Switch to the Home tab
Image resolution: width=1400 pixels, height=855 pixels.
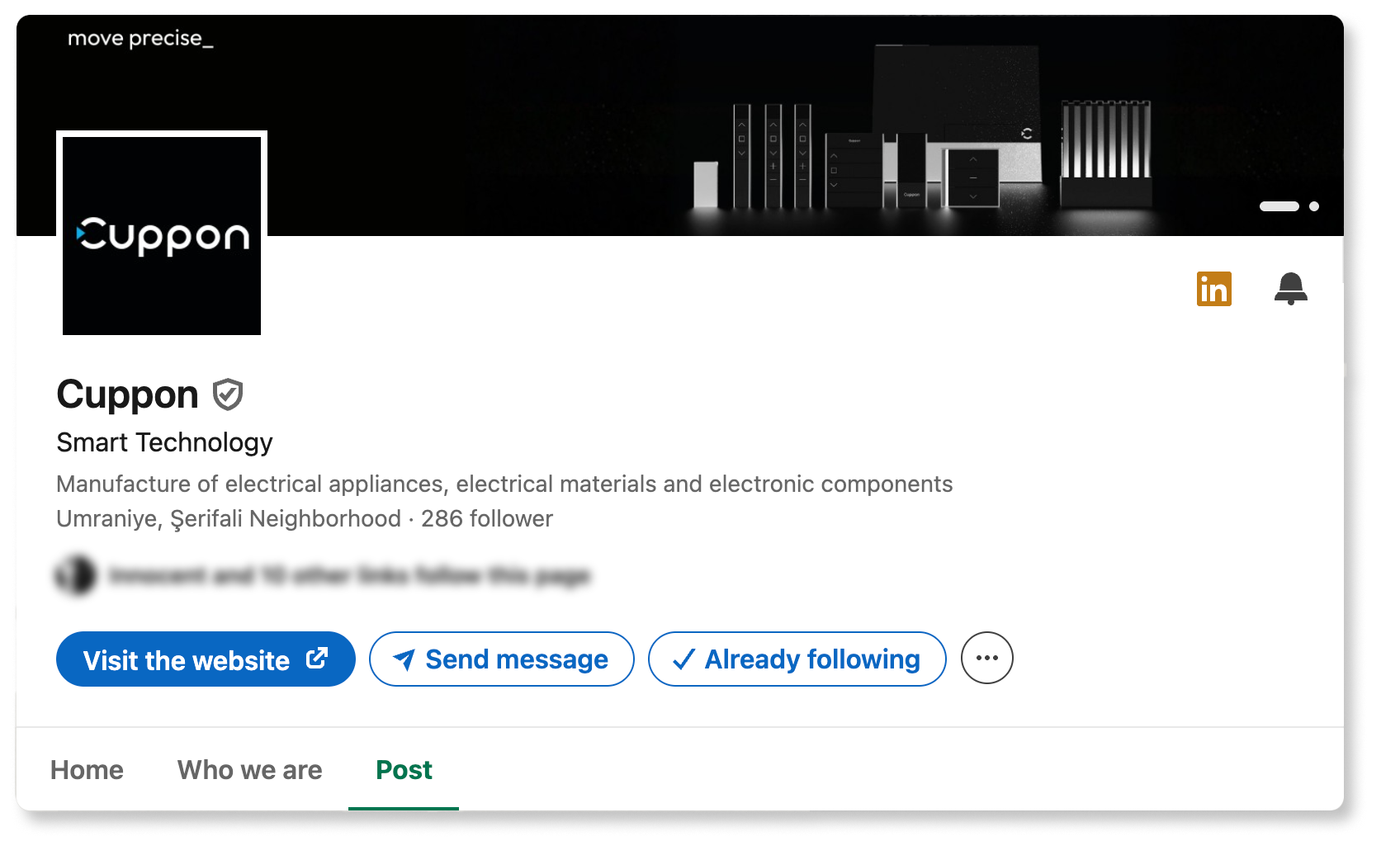pyautogui.click(x=87, y=770)
